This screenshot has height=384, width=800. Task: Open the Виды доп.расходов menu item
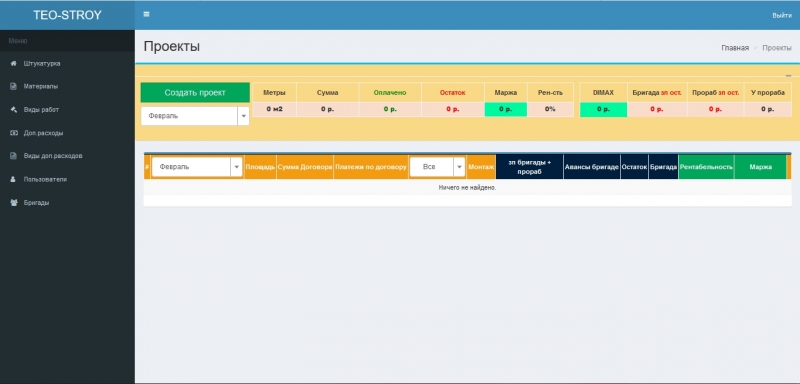67,156
